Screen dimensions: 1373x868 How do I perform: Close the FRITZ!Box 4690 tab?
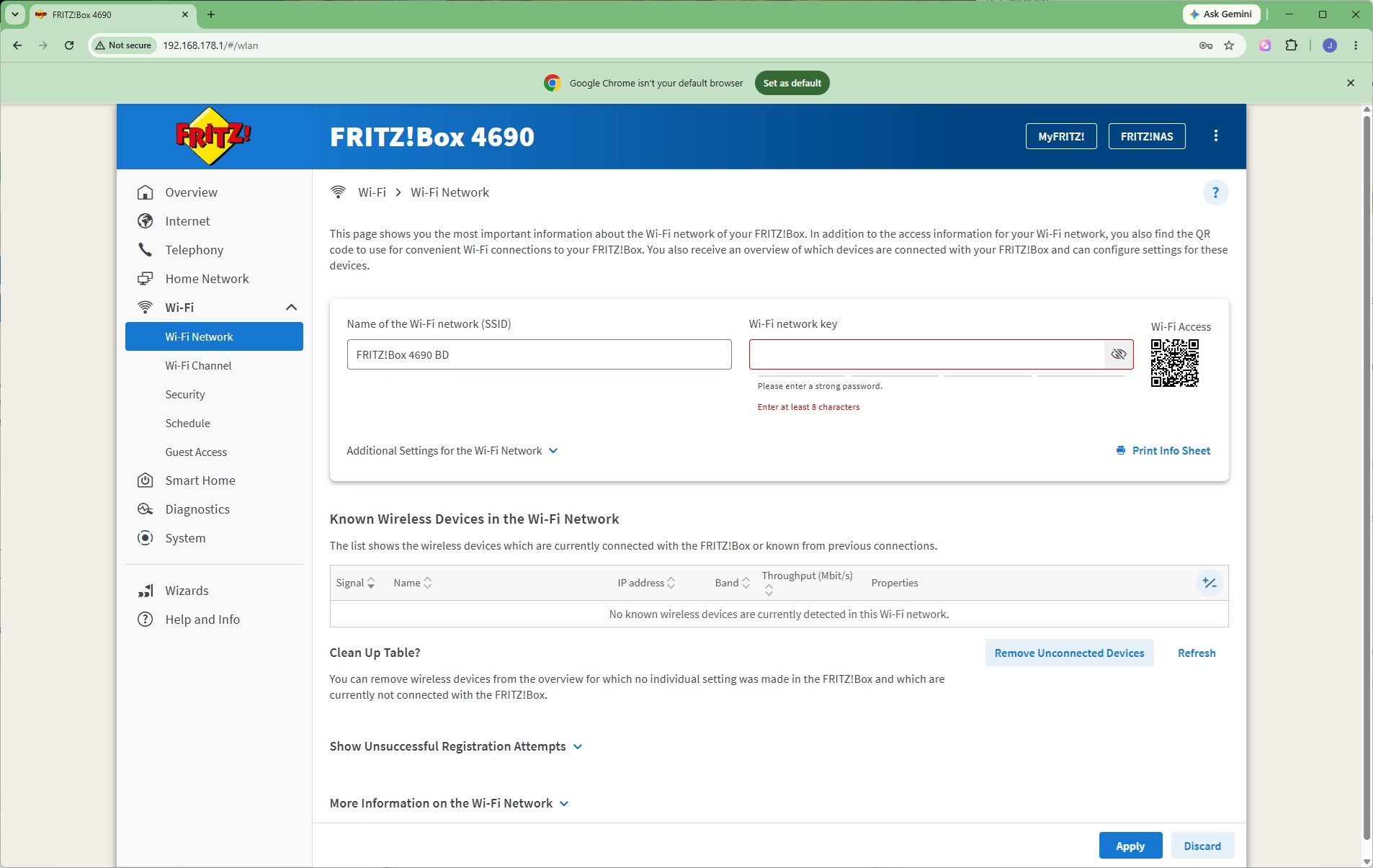[185, 14]
